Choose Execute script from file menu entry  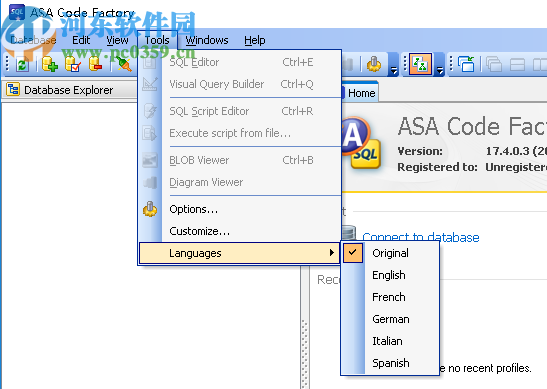pyautogui.click(x=240, y=133)
